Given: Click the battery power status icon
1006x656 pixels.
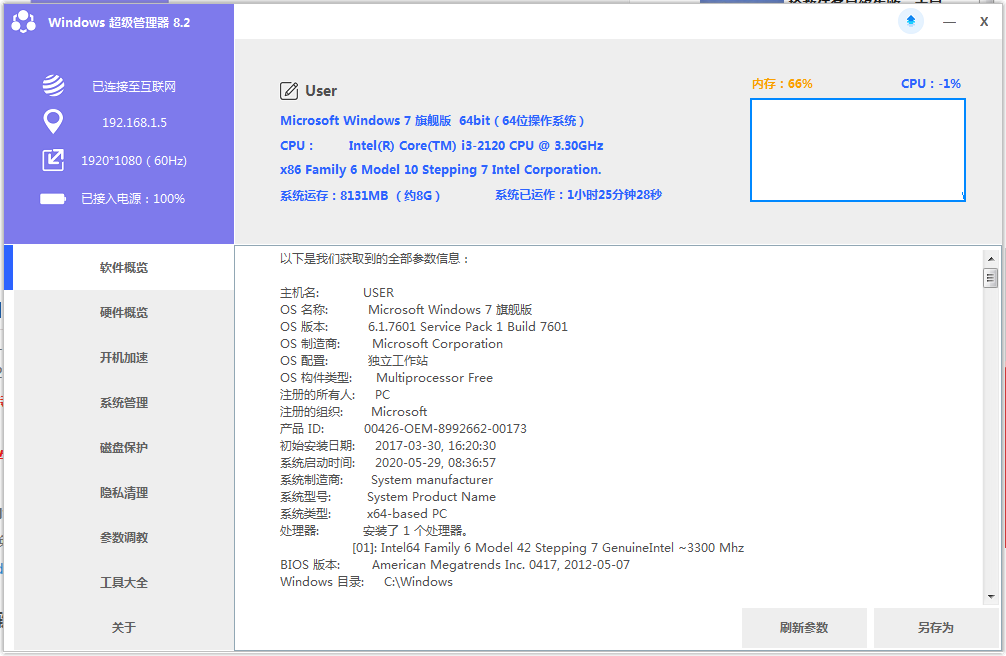Looking at the screenshot, I should point(53,199).
